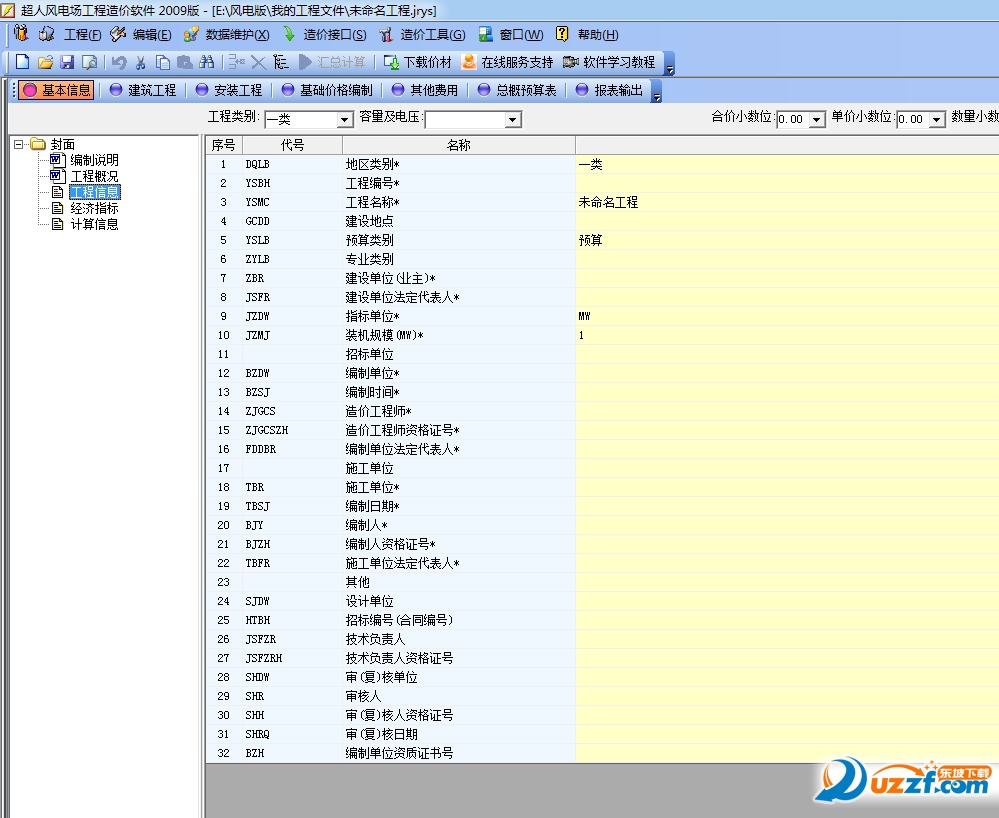Open 工程类别 dropdown
Screen dimensions: 999x818
345,120
